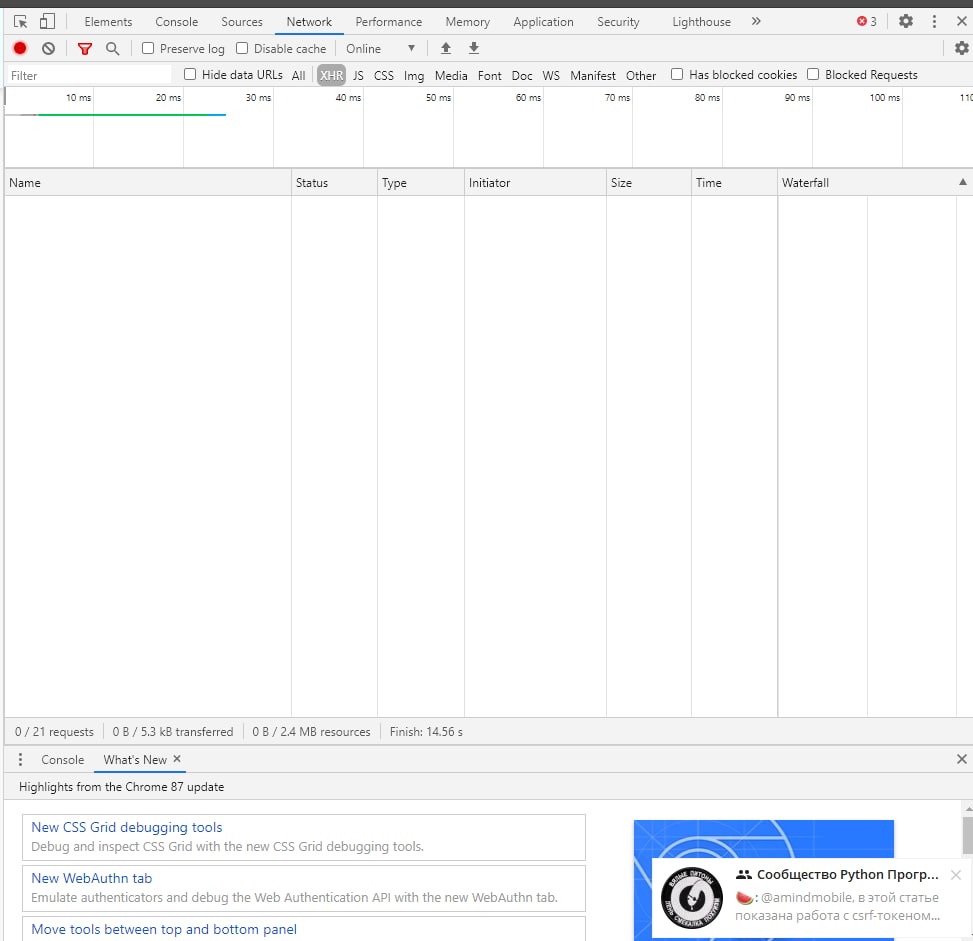The height and width of the screenshot is (941, 973).
Task: Click the import HAR upload arrow
Action: (x=446, y=48)
